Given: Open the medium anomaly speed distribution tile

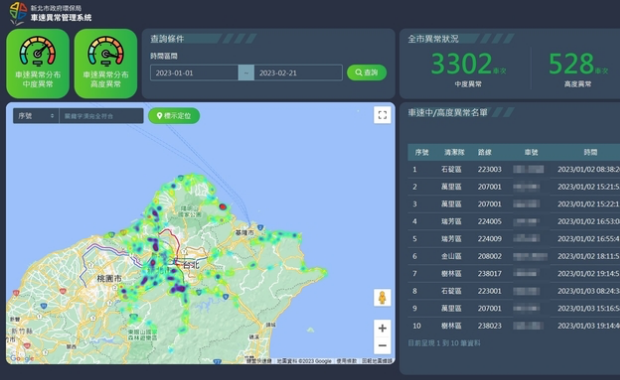Looking at the screenshot, I should [38, 63].
